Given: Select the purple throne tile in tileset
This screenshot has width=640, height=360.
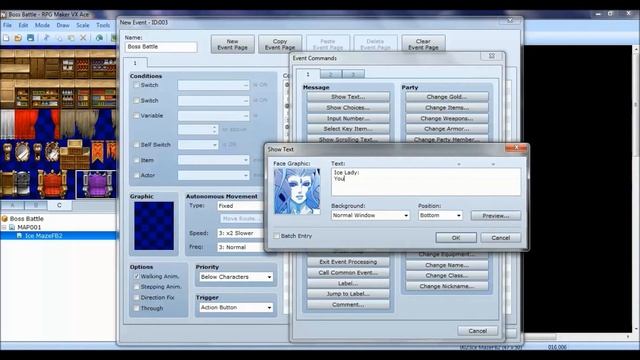Looking at the screenshot, I should 96,184.
